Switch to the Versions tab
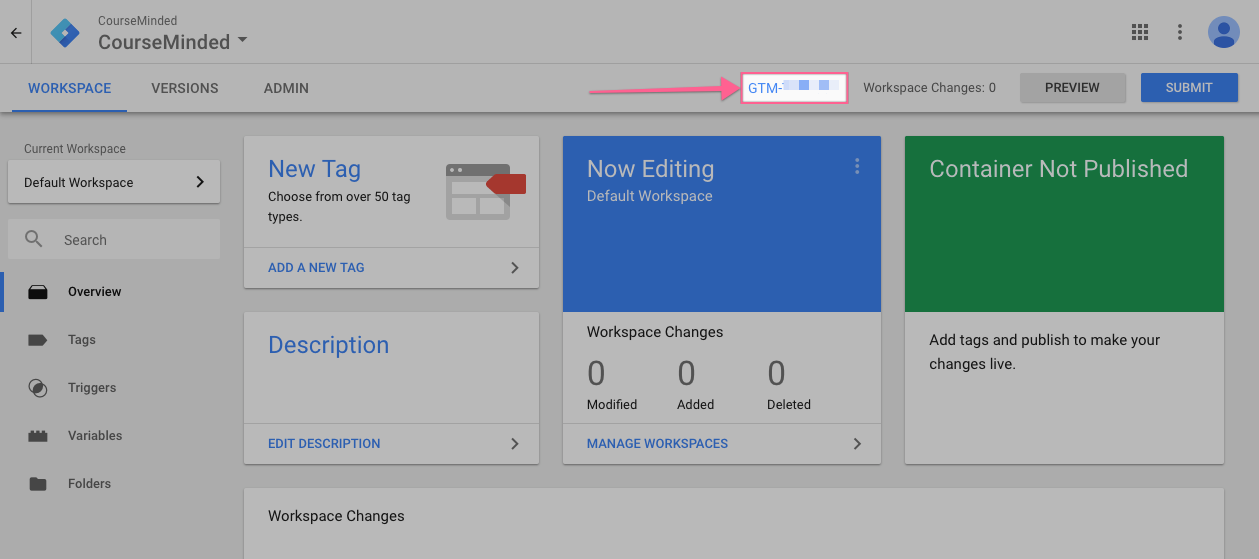The width and height of the screenshot is (1259, 559). pos(185,88)
